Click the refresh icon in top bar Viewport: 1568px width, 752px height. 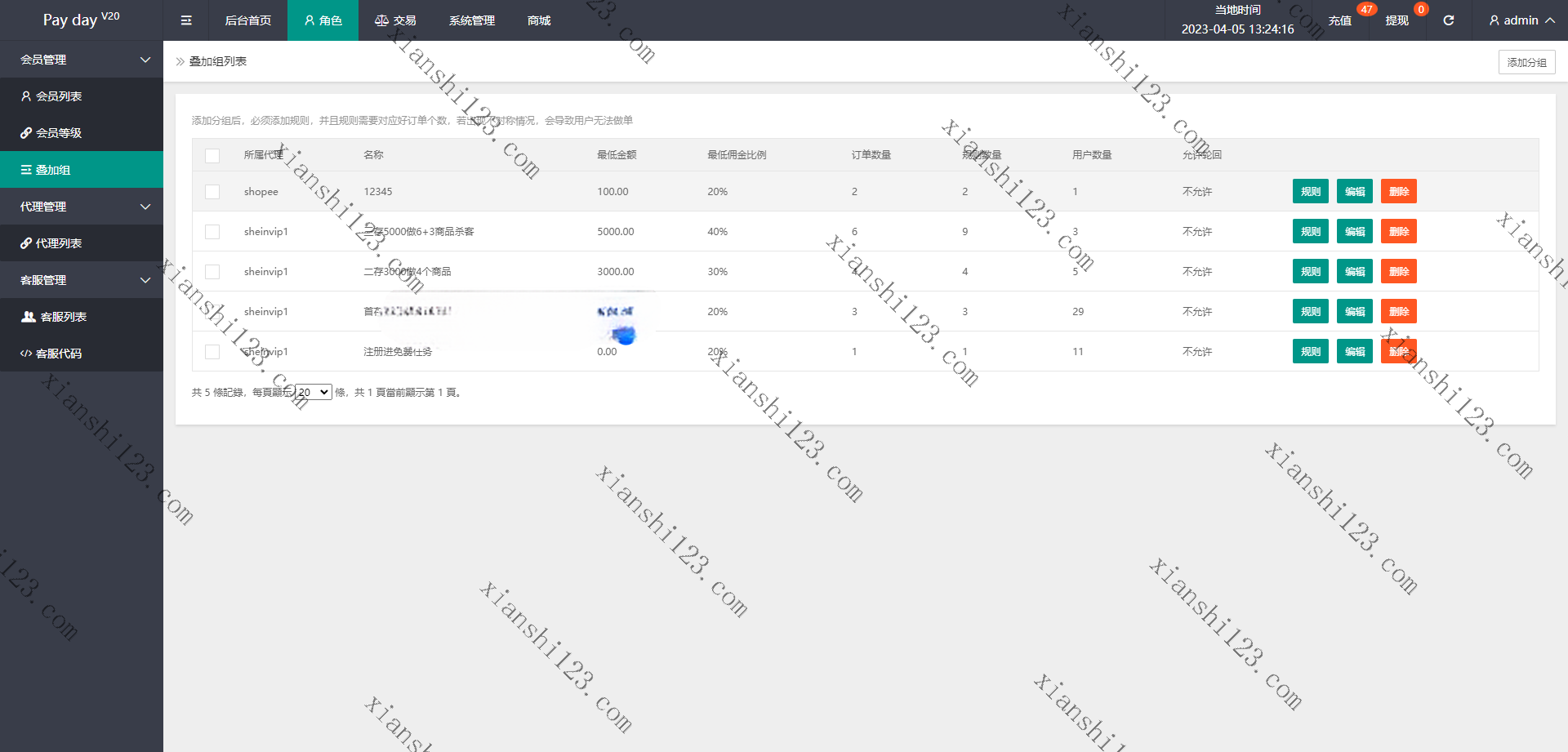[1448, 20]
